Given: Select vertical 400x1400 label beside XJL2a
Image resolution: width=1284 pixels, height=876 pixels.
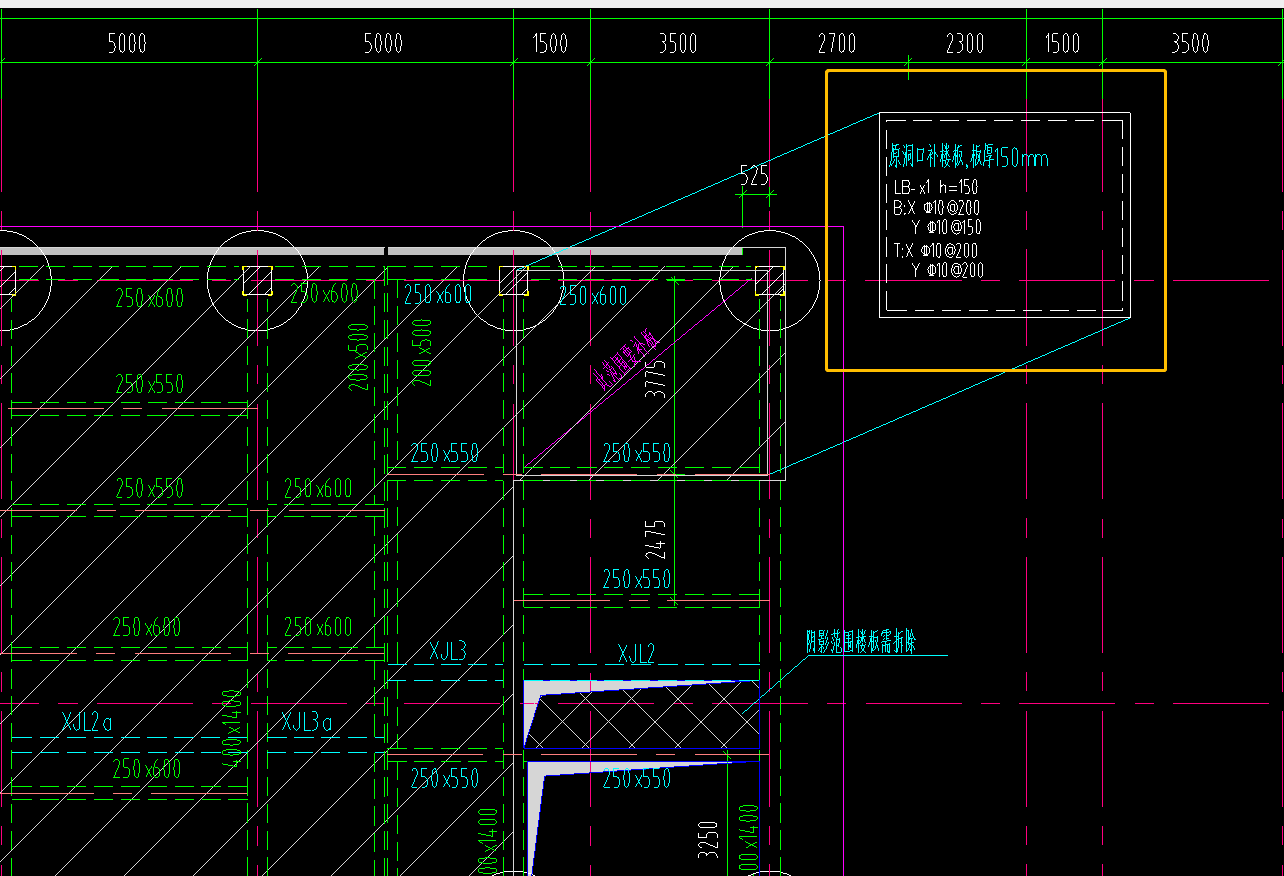Looking at the screenshot, I should click(234, 728).
